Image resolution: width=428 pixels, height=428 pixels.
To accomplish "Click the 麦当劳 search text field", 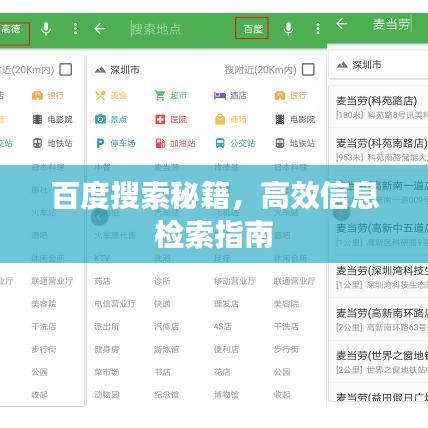I will (x=391, y=24).
